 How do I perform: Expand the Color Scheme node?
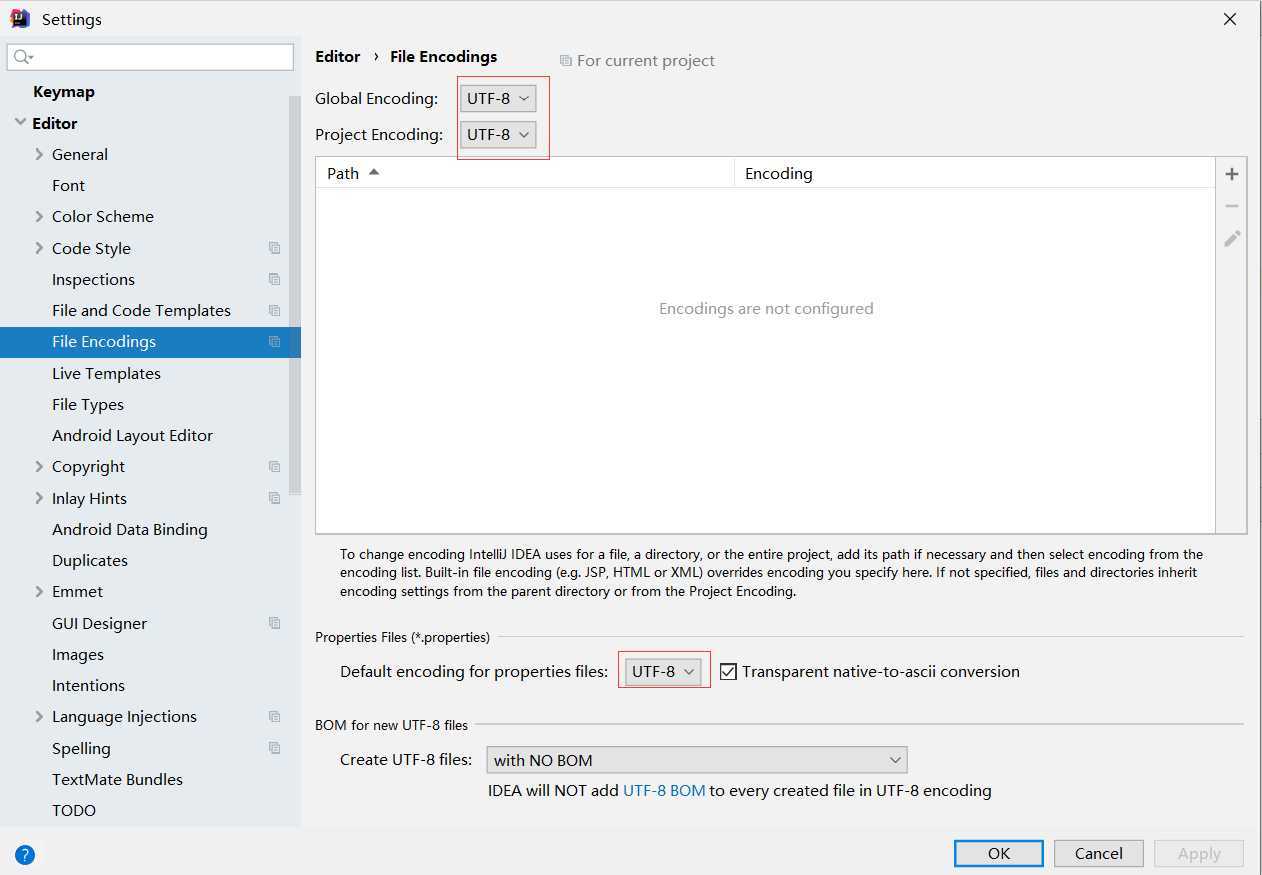[39, 216]
